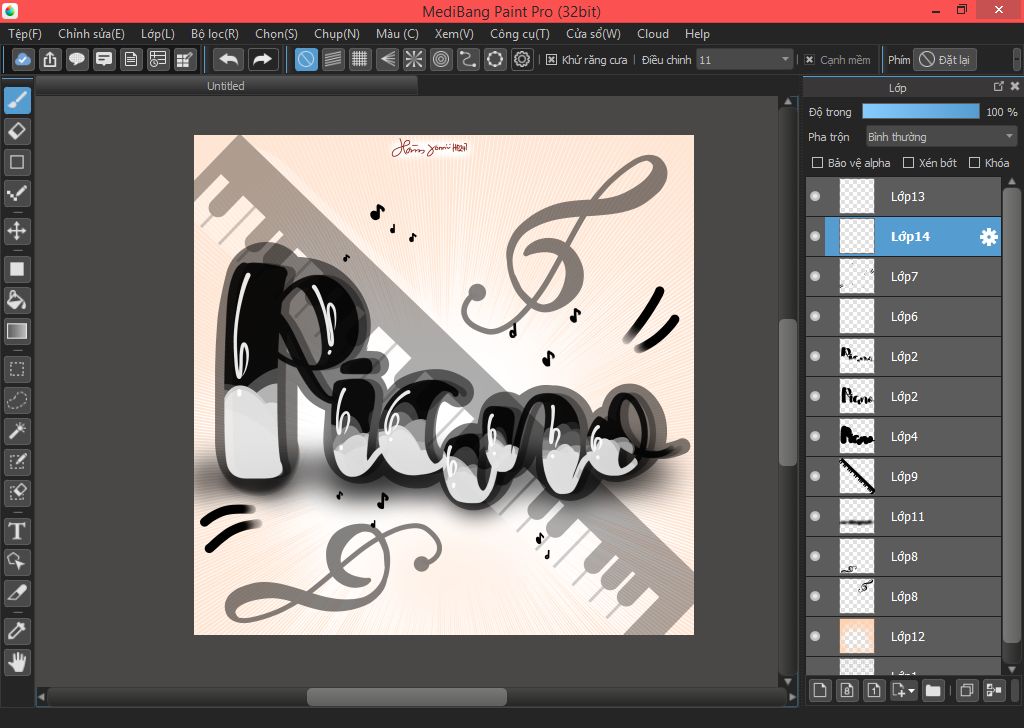Select layer name Lớp6

(904, 317)
